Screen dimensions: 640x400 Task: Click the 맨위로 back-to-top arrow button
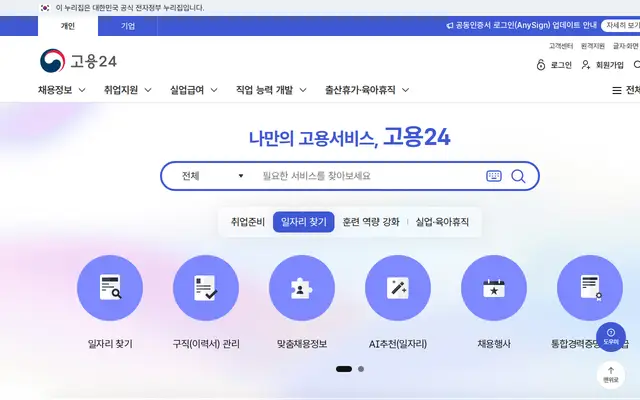point(611,375)
